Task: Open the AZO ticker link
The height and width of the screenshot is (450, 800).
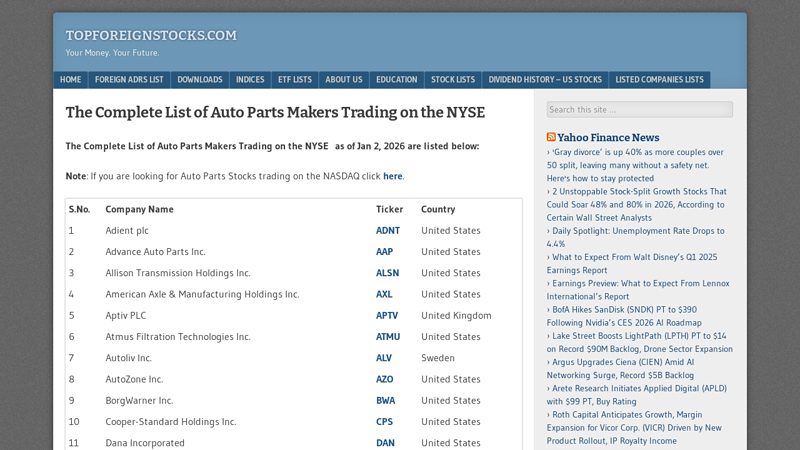Action: [385, 380]
